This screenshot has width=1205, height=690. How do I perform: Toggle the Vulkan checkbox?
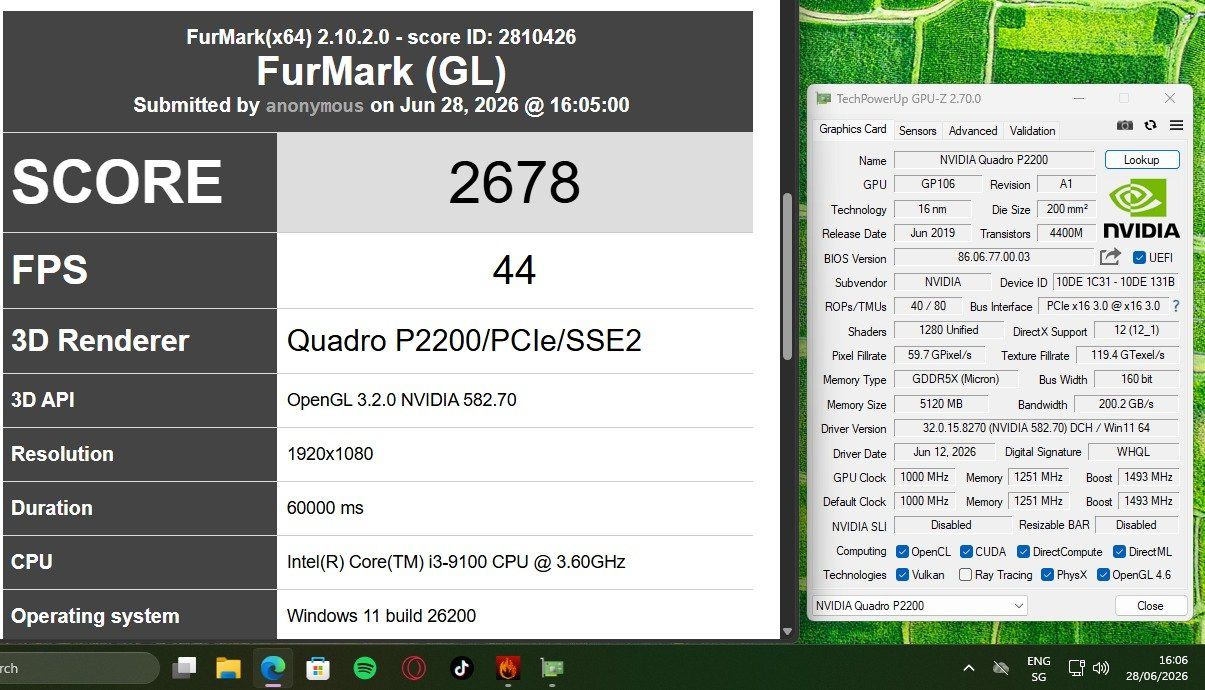(902, 574)
